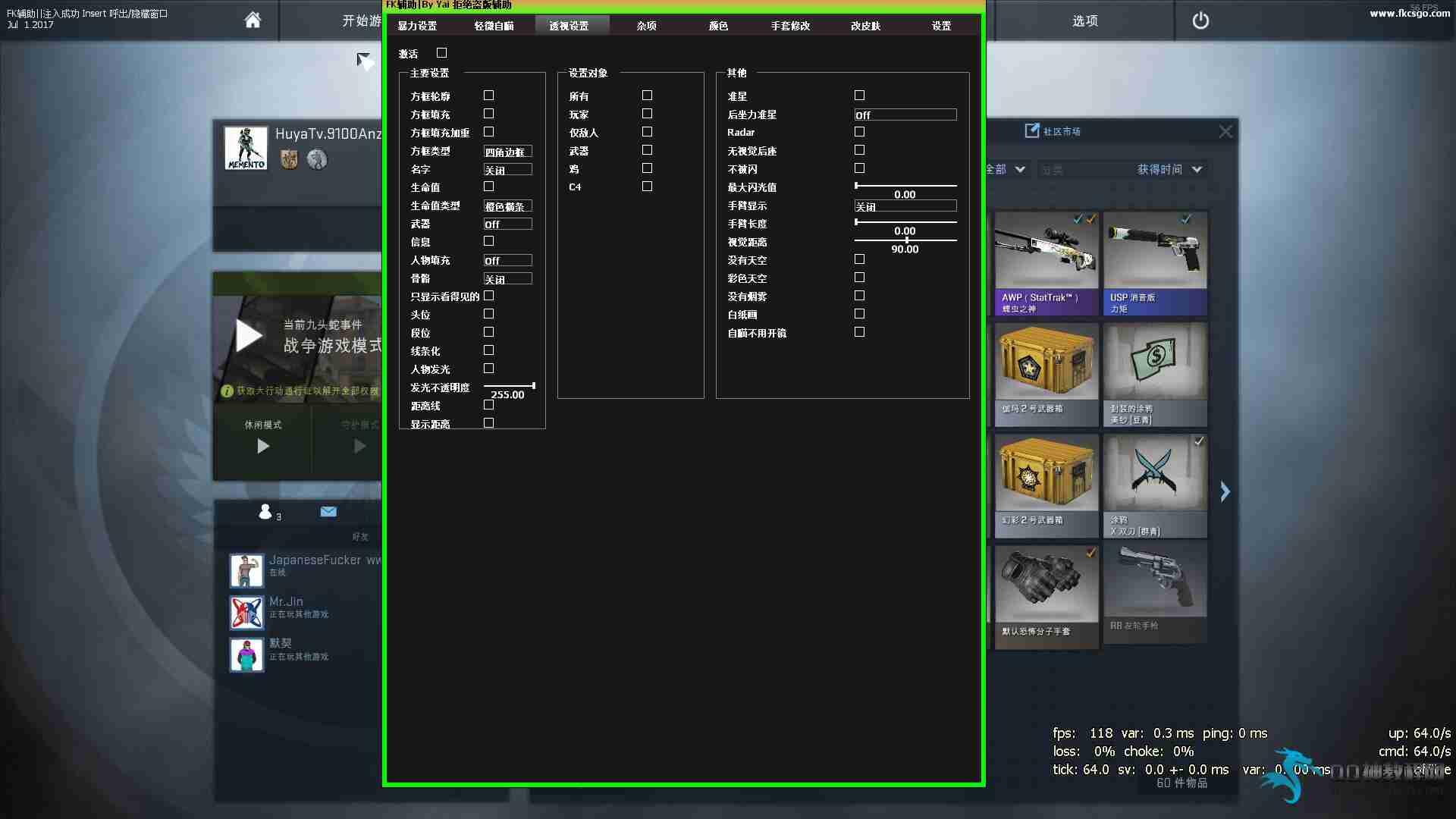Screen dimensions: 1456x819
Task: Open 选项 in the top bar
Action: point(1085,20)
